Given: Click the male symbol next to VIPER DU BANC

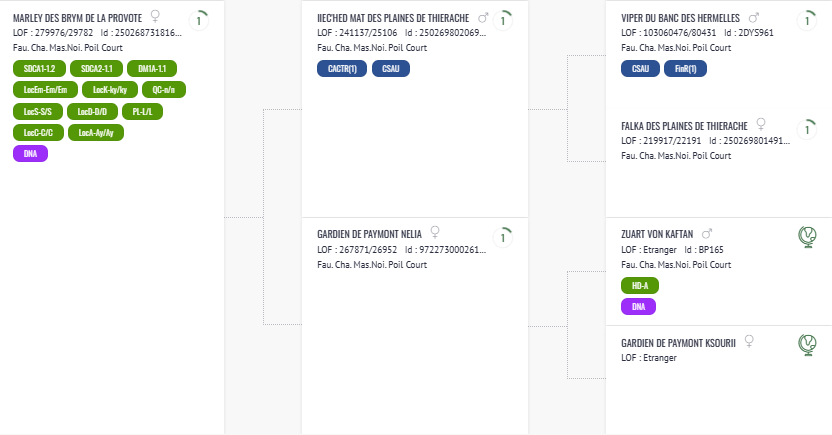Looking at the screenshot, I should click(x=753, y=18).
